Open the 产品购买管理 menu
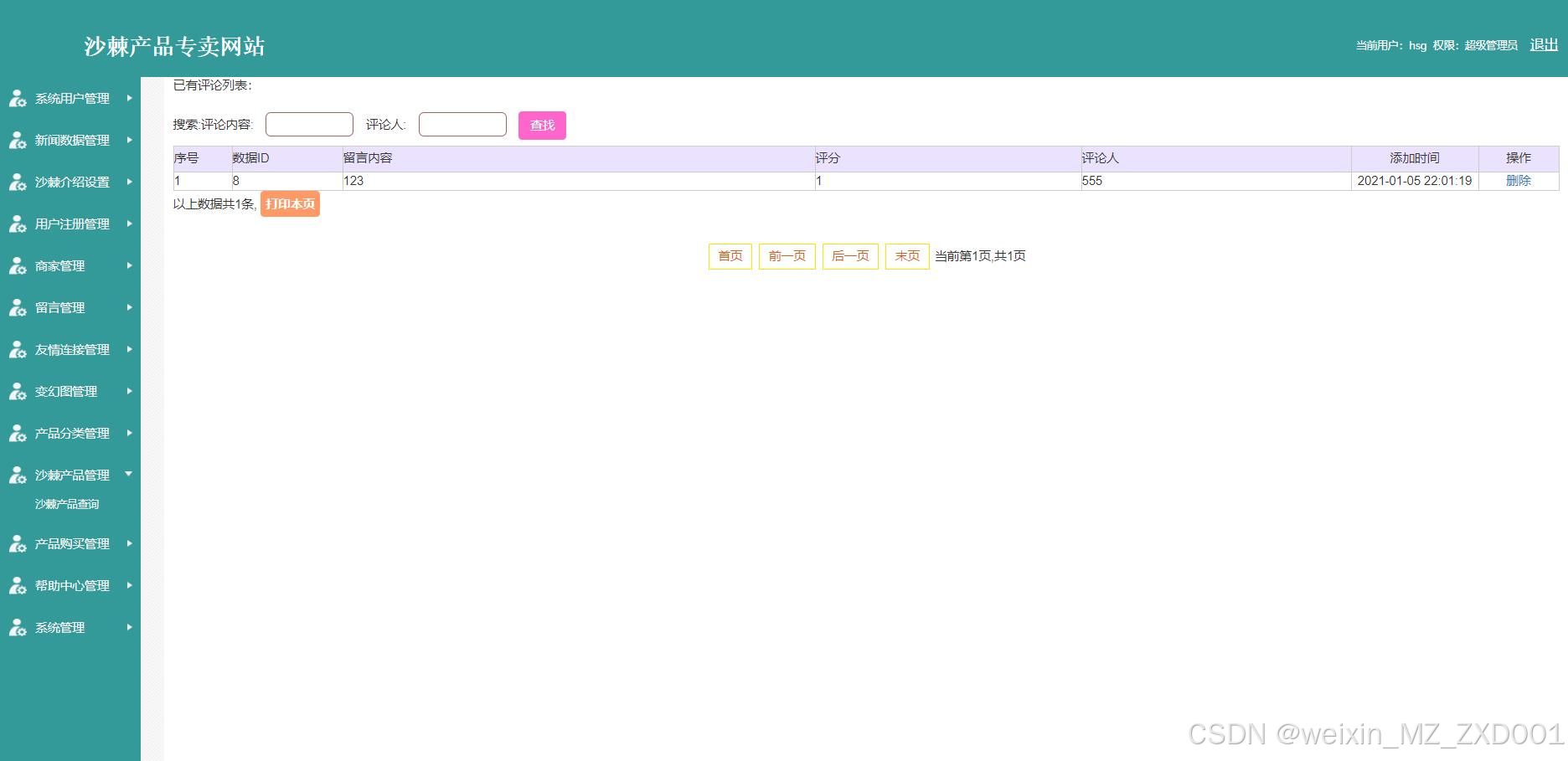Screen dimensions: 1568x761 (72, 544)
